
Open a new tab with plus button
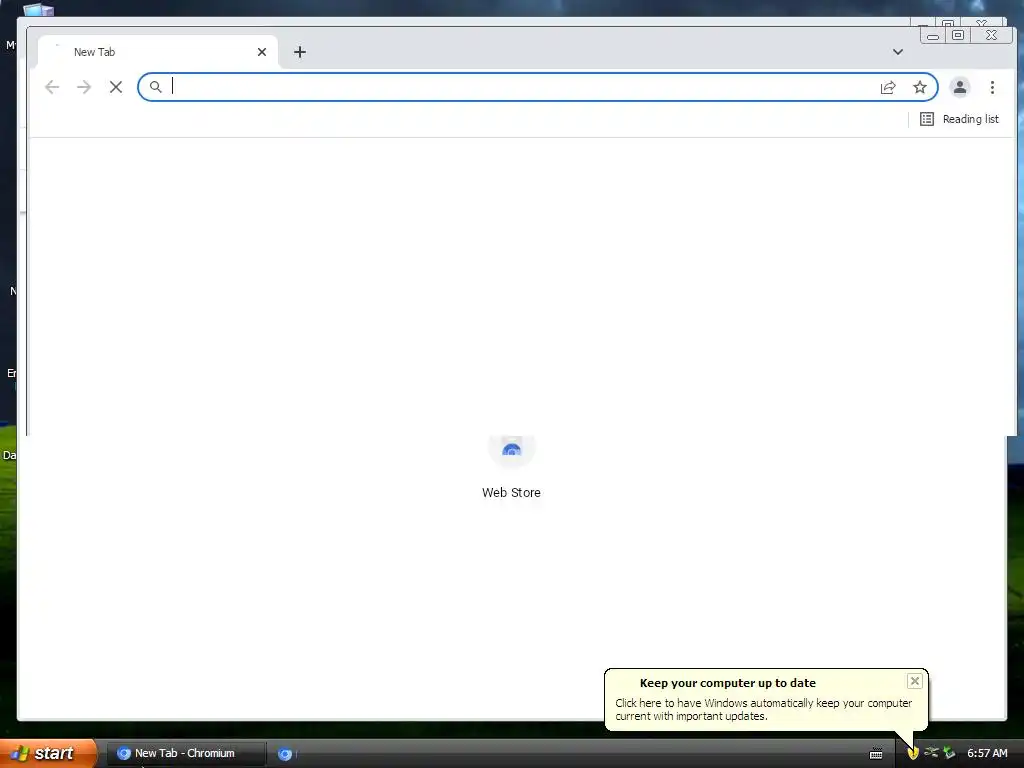300,52
